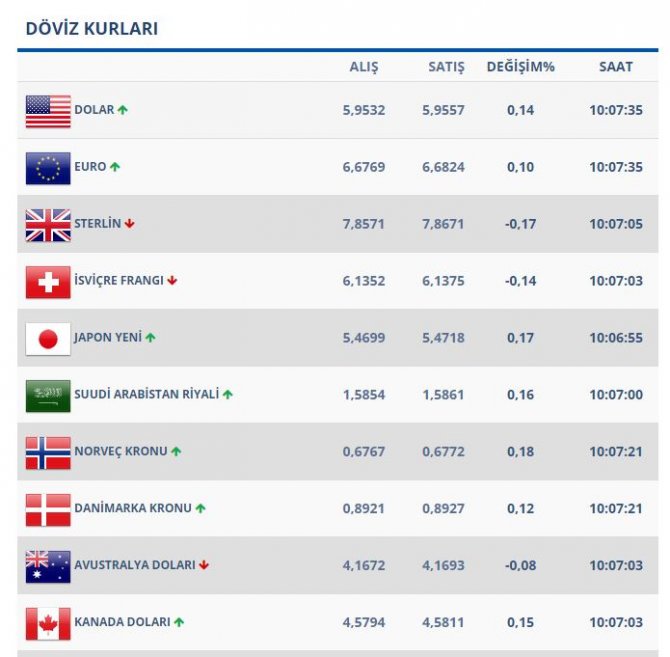Screen dimensions: 670x657
Task: Click the Canadian flag icon
Action: pyautogui.click(x=48, y=624)
